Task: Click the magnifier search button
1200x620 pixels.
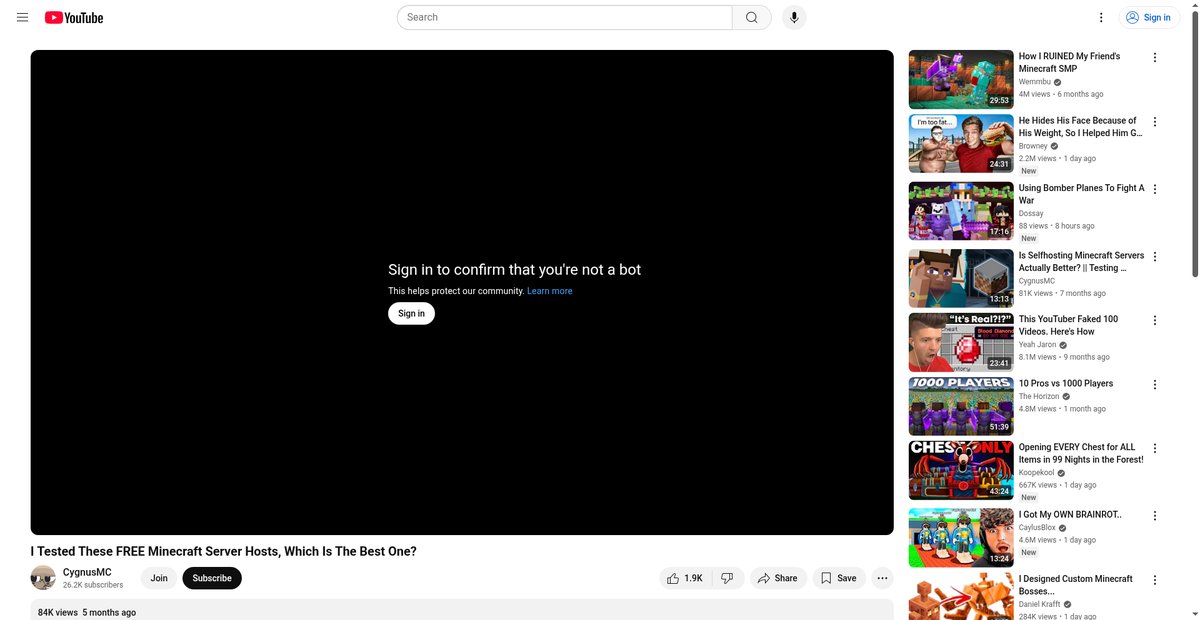Action: pos(751,17)
